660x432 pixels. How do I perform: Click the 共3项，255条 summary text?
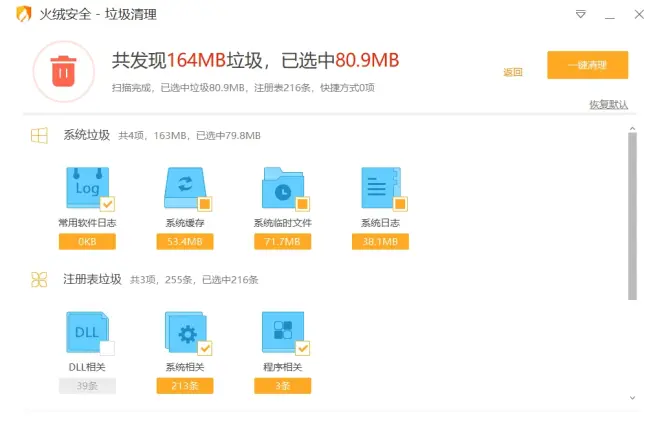pos(194,280)
